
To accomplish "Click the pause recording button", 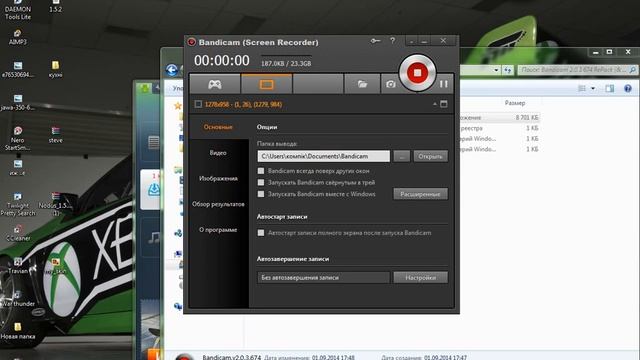I will pyautogui.click(x=444, y=84).
